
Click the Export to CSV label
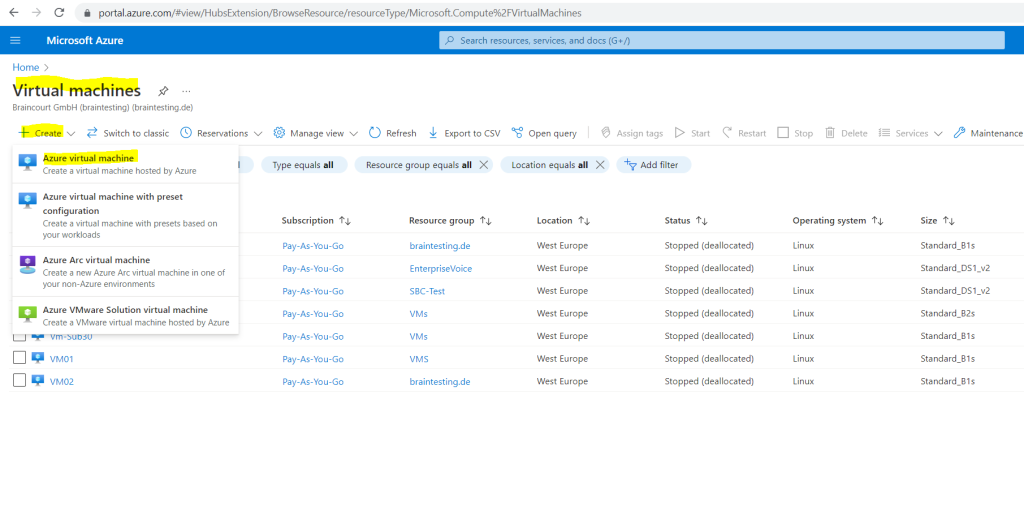(472, 133)
